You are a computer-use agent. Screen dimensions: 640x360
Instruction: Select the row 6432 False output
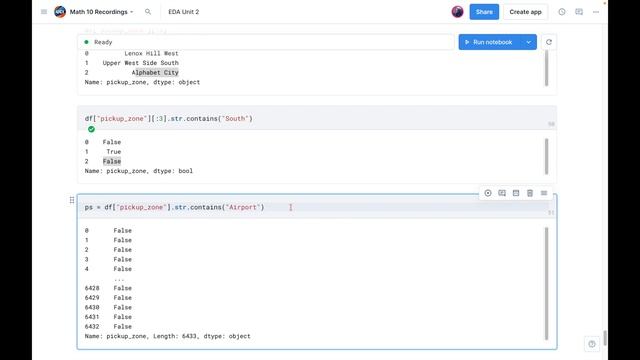(108, 327)
